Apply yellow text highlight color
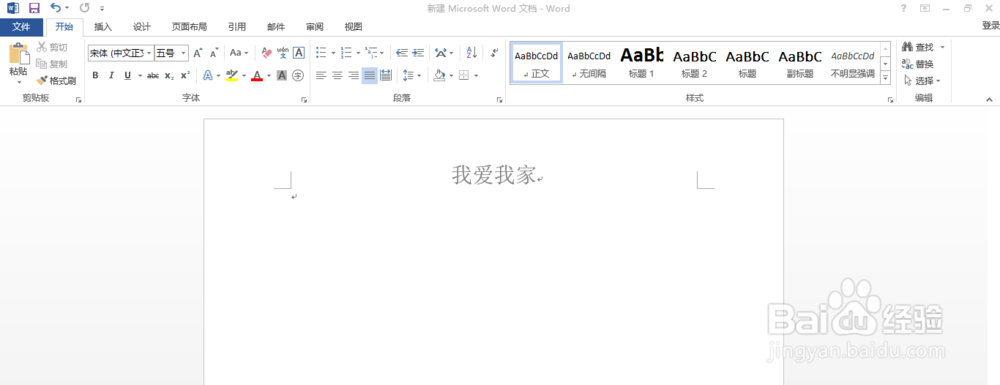The width and height of the screenshot is (1000, 385). click(232, 76)
